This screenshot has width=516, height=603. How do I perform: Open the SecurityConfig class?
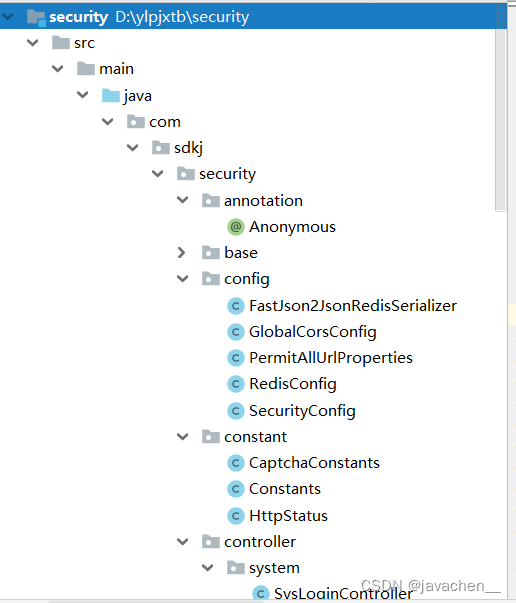302,411
